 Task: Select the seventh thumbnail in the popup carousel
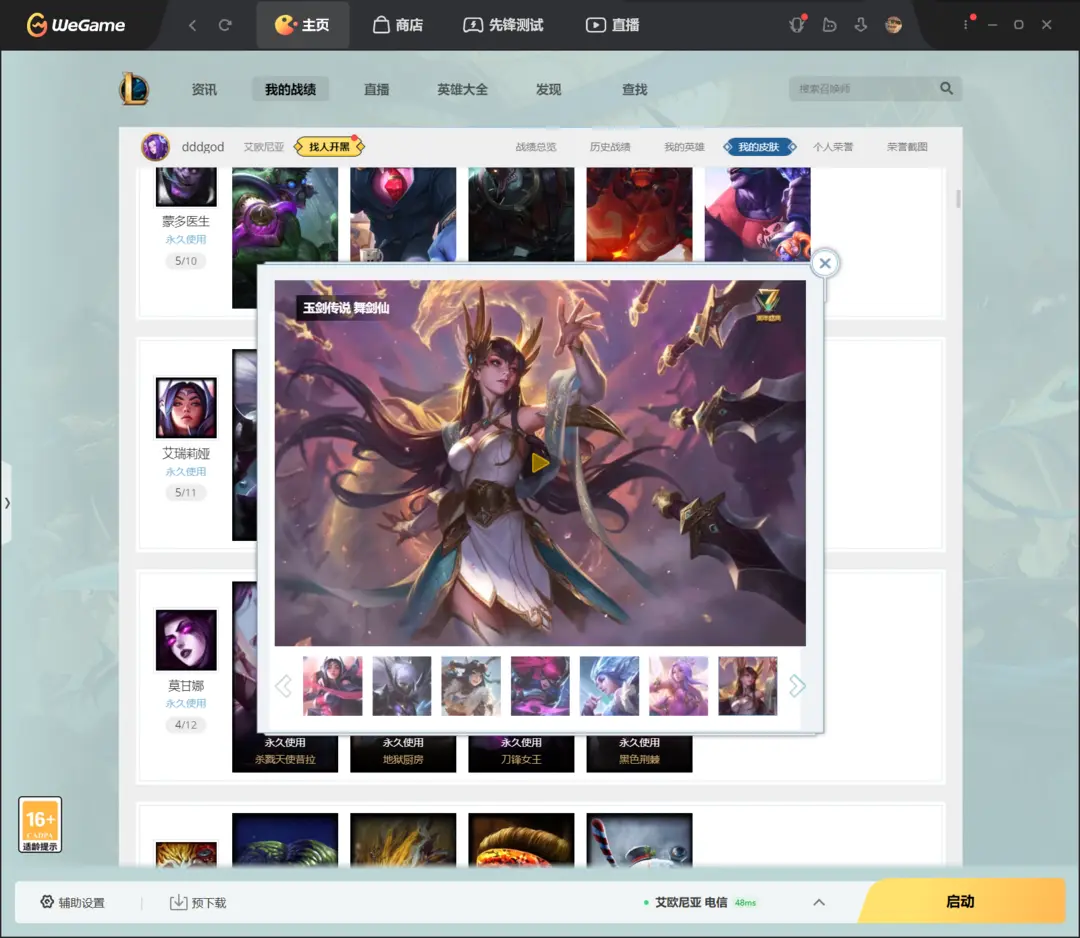pos(748,686)
